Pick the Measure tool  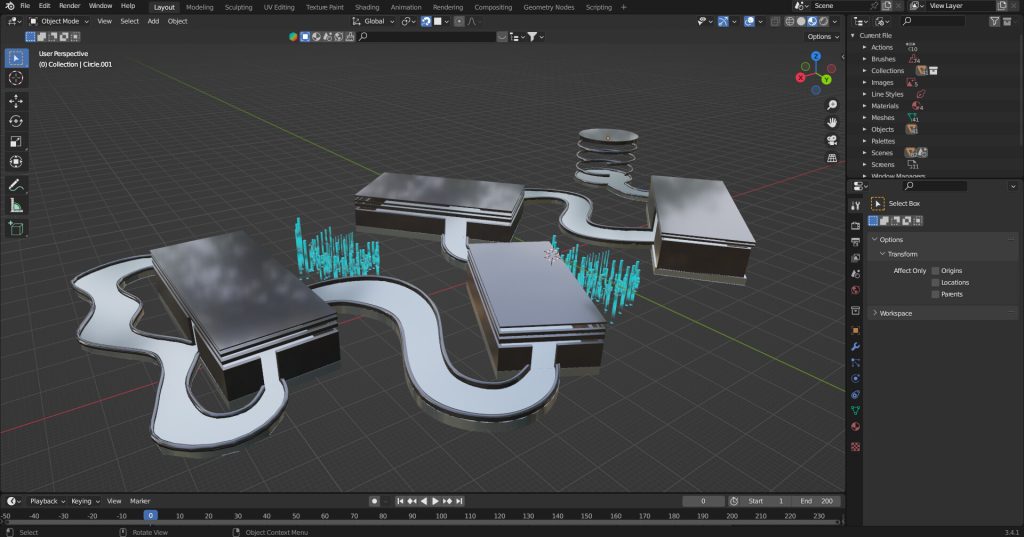(x=16, y=206)
